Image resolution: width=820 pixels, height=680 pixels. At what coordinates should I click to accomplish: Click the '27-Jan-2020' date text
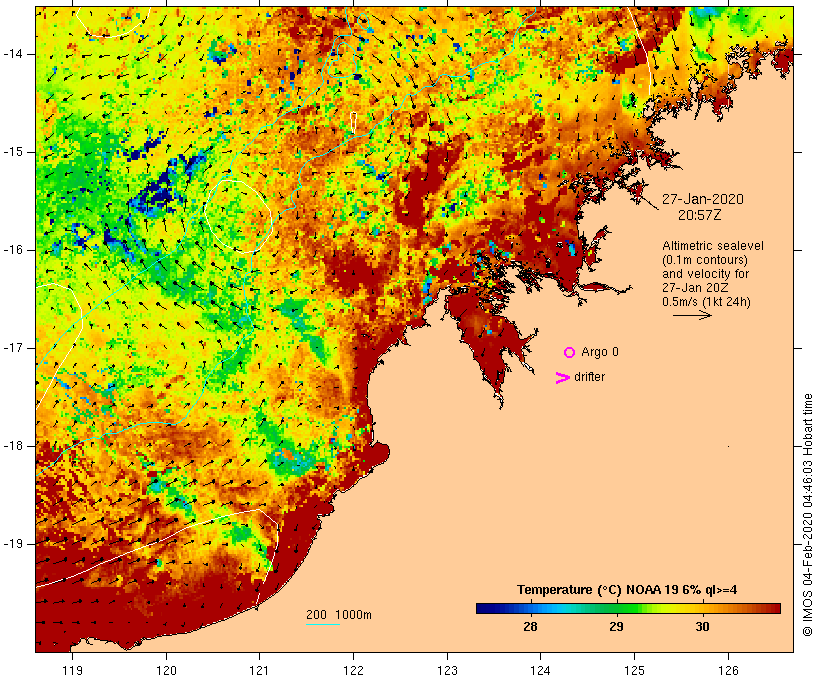point(703,199)
